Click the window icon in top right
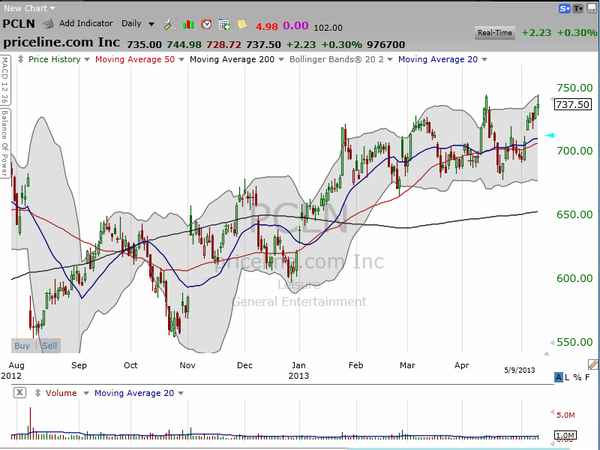 (x=591, y=8)
